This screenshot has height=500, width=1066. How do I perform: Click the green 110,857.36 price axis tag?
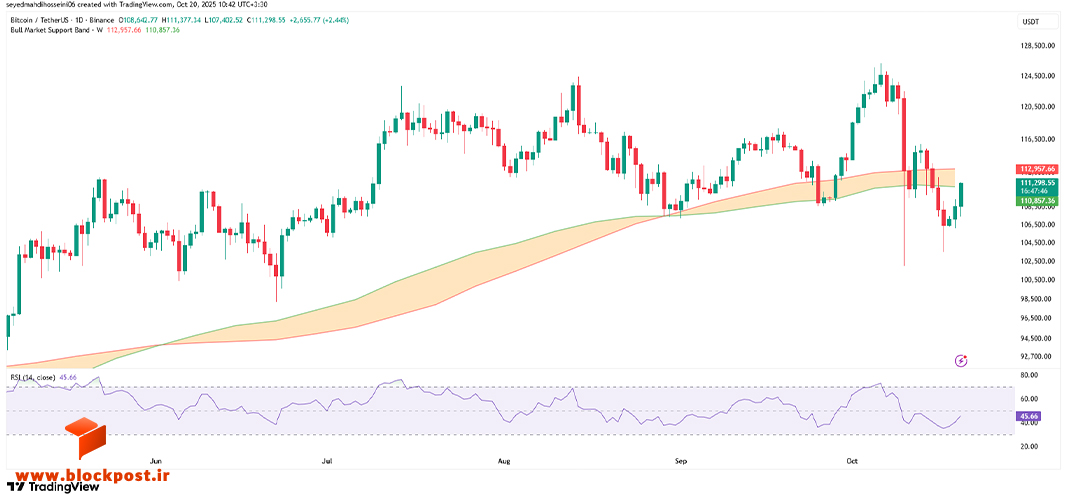pos(1036,201)
